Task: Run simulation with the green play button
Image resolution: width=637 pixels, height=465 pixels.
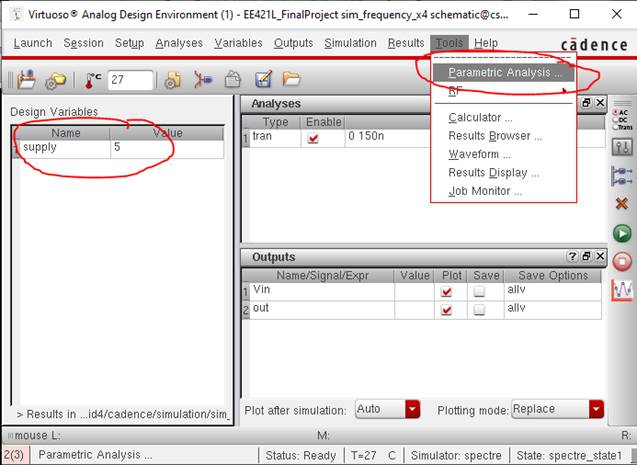Action: click(622, 234)
